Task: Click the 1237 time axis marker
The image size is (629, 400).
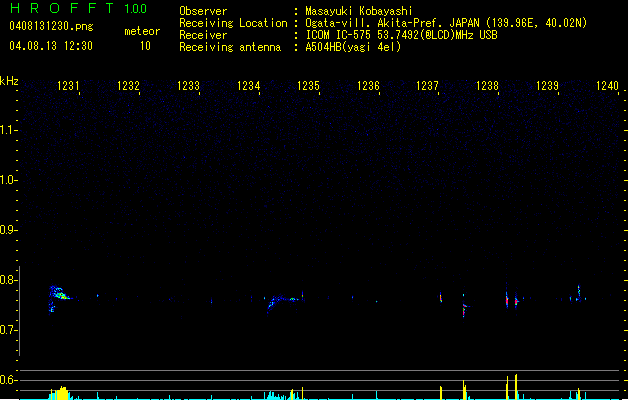Action: 427,86
